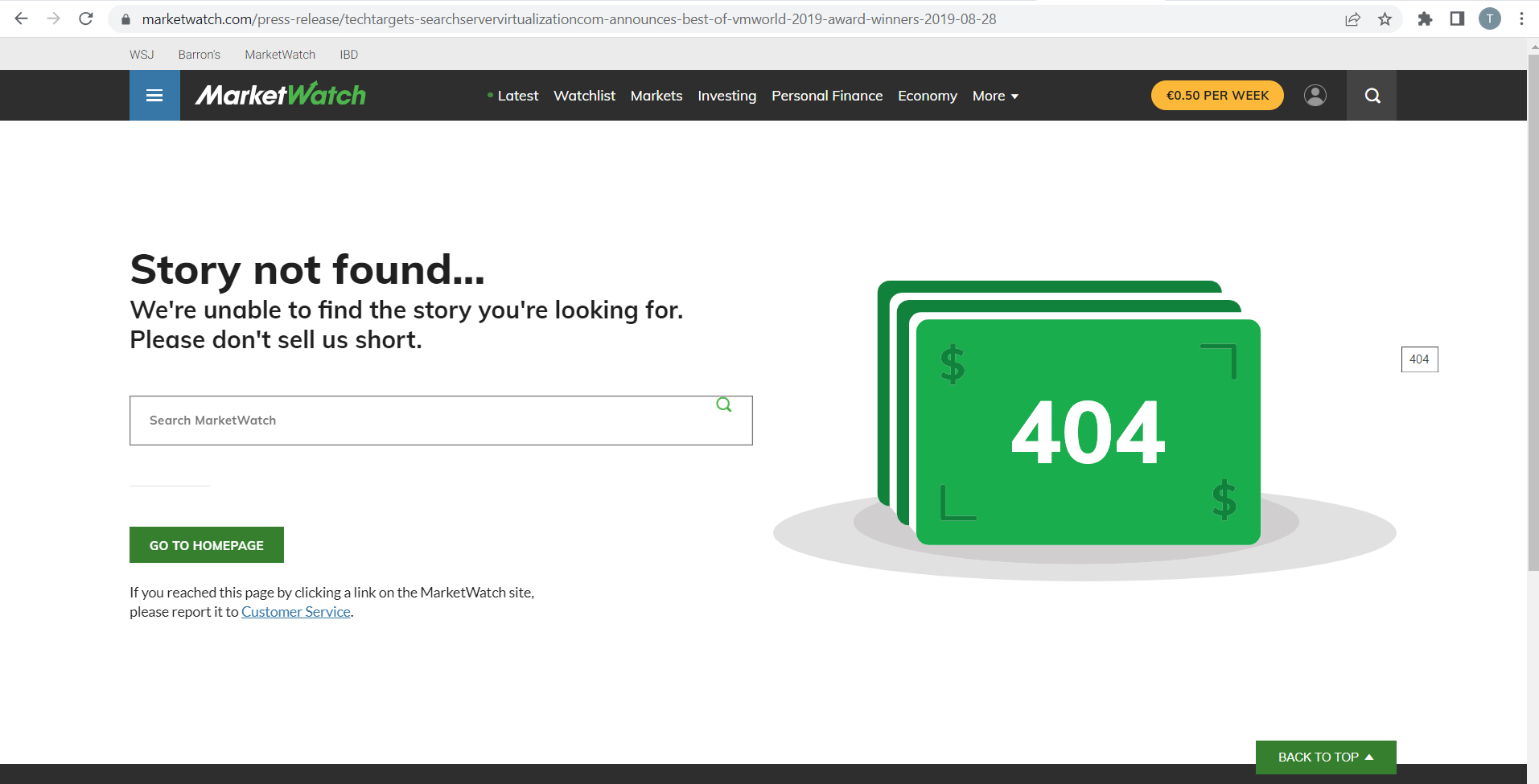Click the MarketWatch logo

(x=280, y=95)
